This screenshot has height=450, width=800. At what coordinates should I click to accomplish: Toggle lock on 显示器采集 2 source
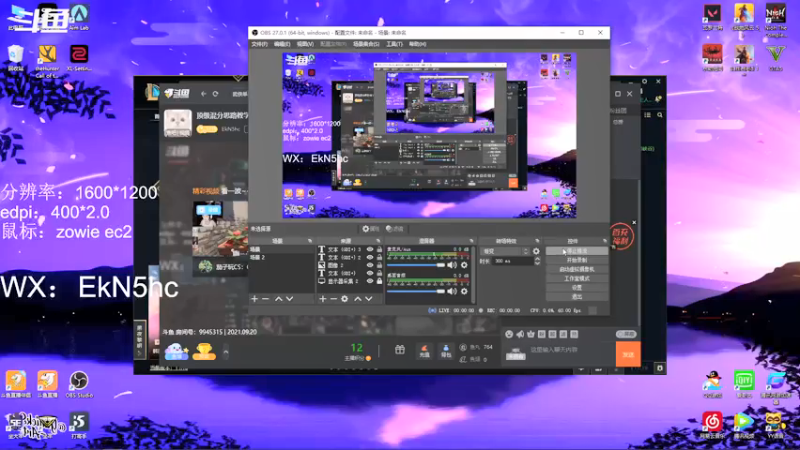(379, 281)
